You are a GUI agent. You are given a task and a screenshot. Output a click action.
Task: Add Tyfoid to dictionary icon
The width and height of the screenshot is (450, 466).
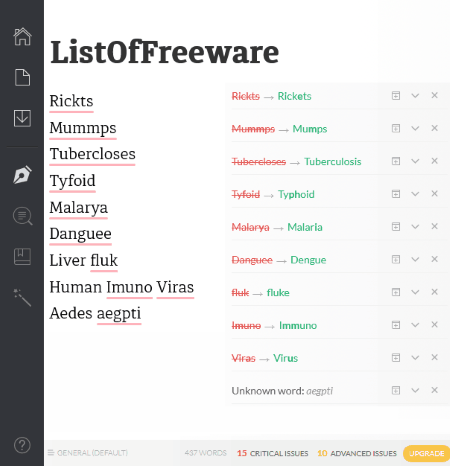[x=396, y=194]
